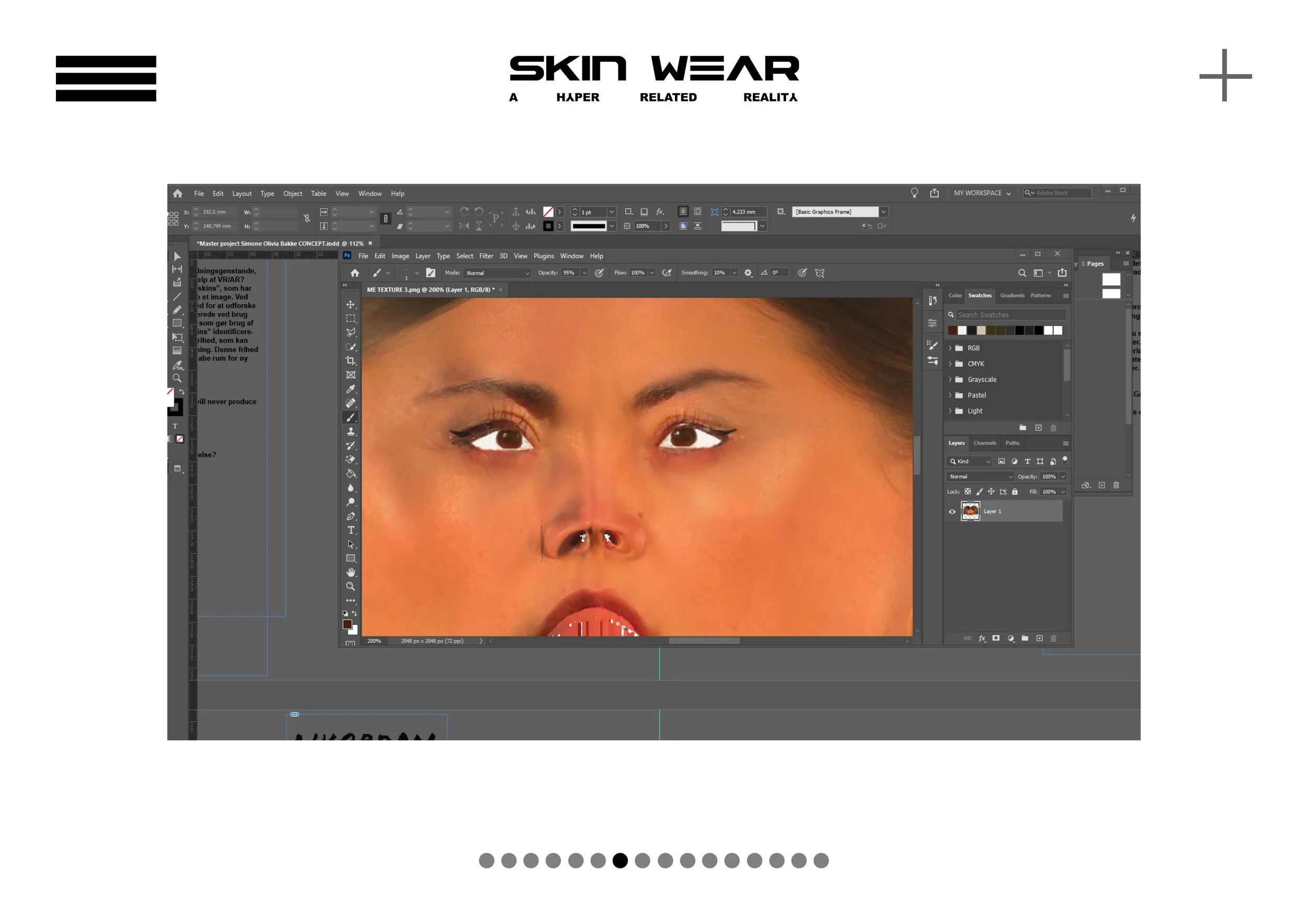Open the brush Opacity 95% dropdown arrow
This screenshot has height=924, width=1308.
tap(584, 272)
